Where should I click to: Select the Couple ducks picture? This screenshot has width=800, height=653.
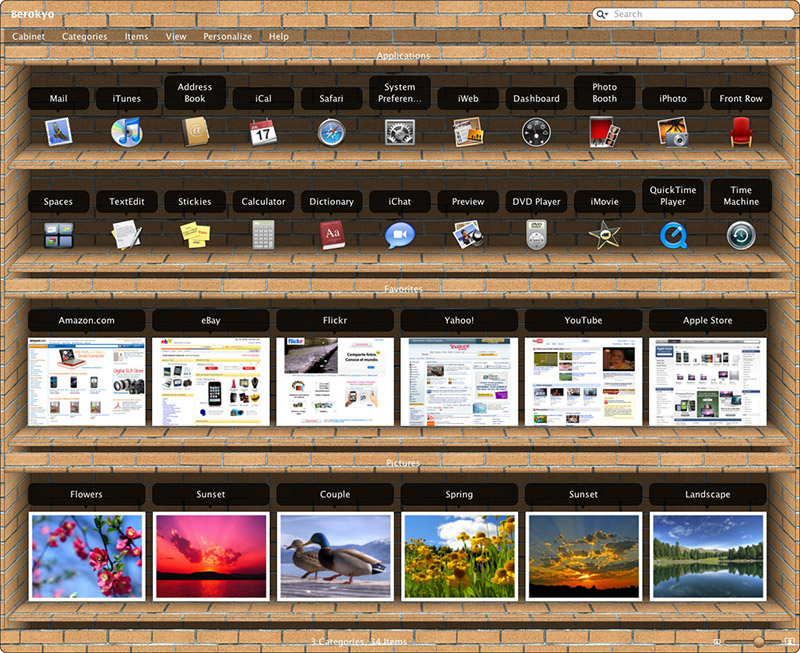pos(335,557)
